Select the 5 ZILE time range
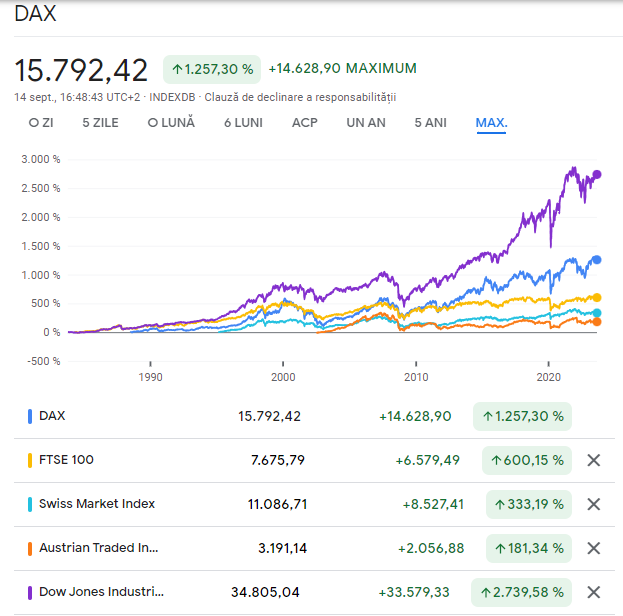This screenshot has width=623, height=616. tap(101, 123)
